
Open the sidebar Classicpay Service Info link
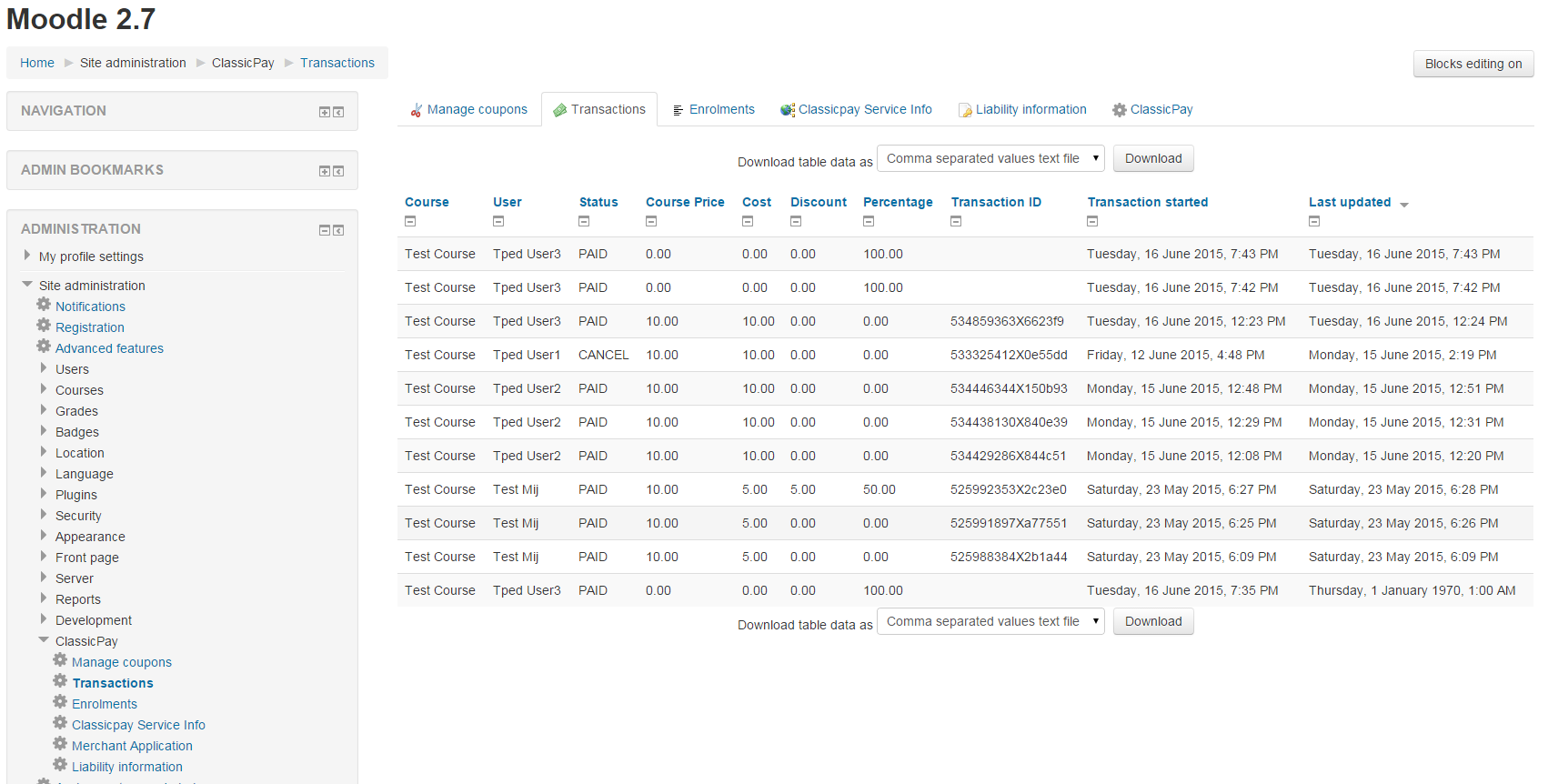point(138,725)
